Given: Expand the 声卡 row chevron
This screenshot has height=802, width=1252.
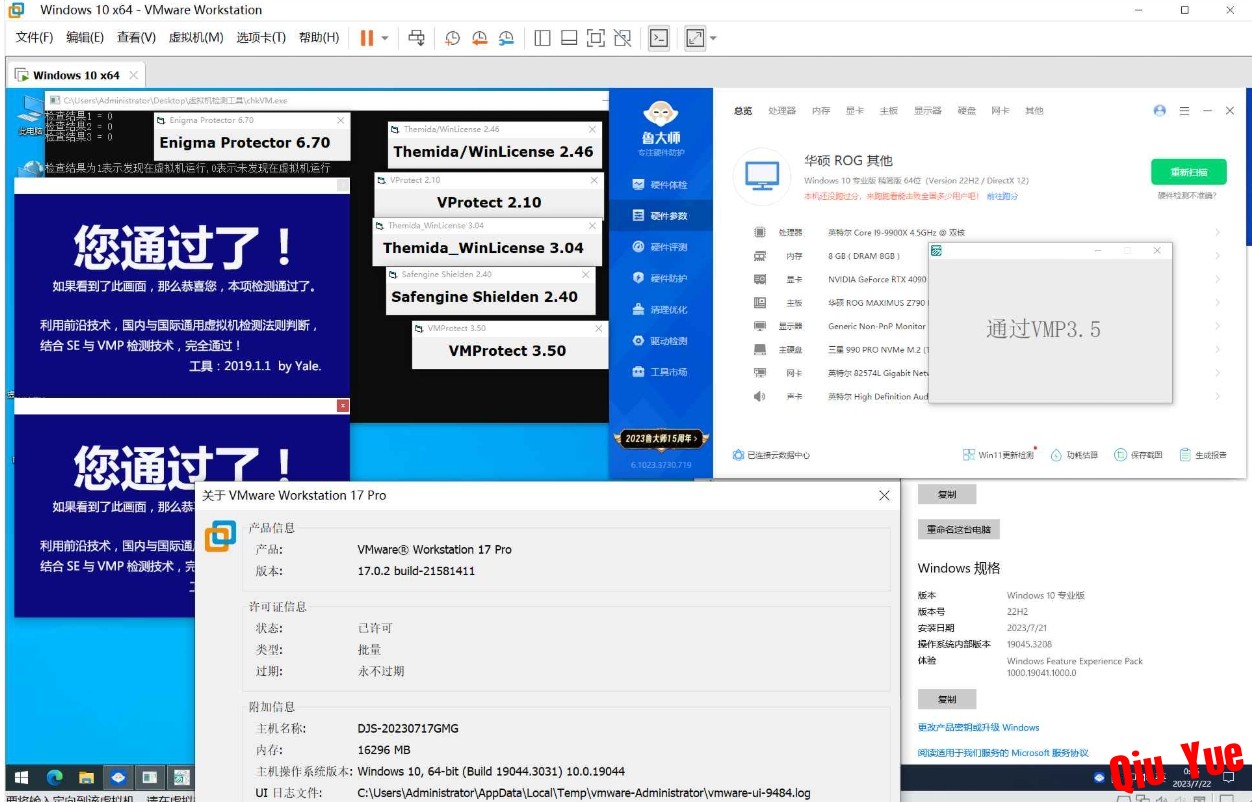Looking at the screenshot, I should [x=1217, y=397].
